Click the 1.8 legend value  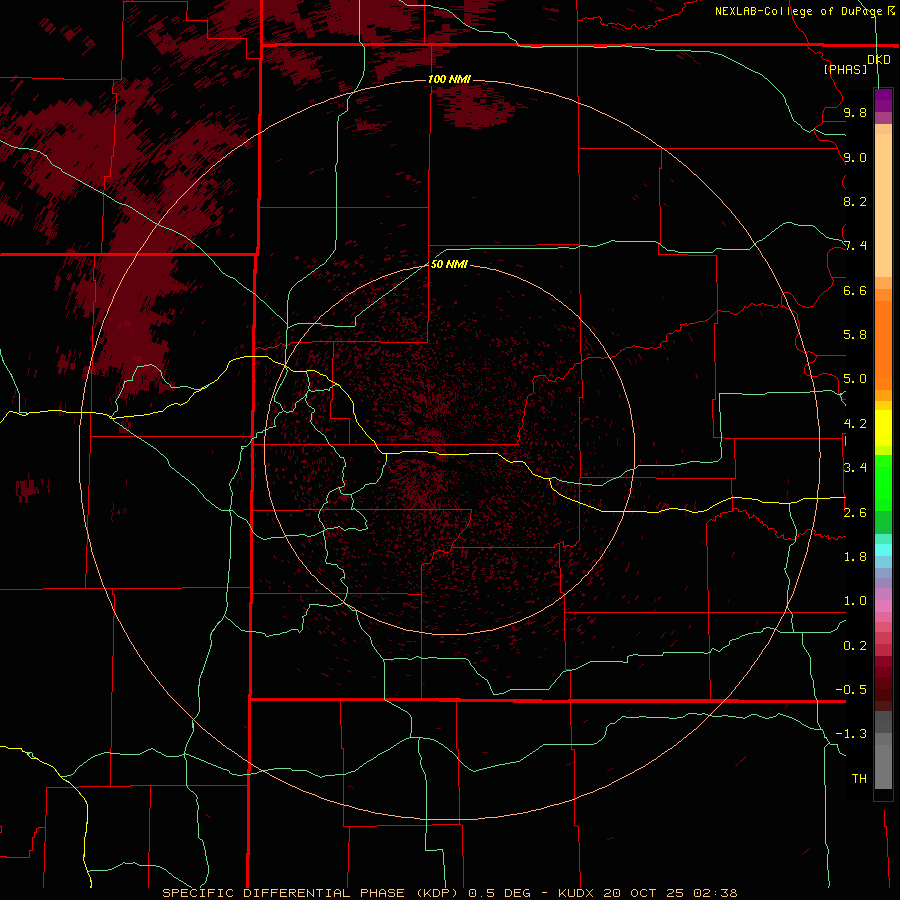pyautogui.click(x=855, y=557)
